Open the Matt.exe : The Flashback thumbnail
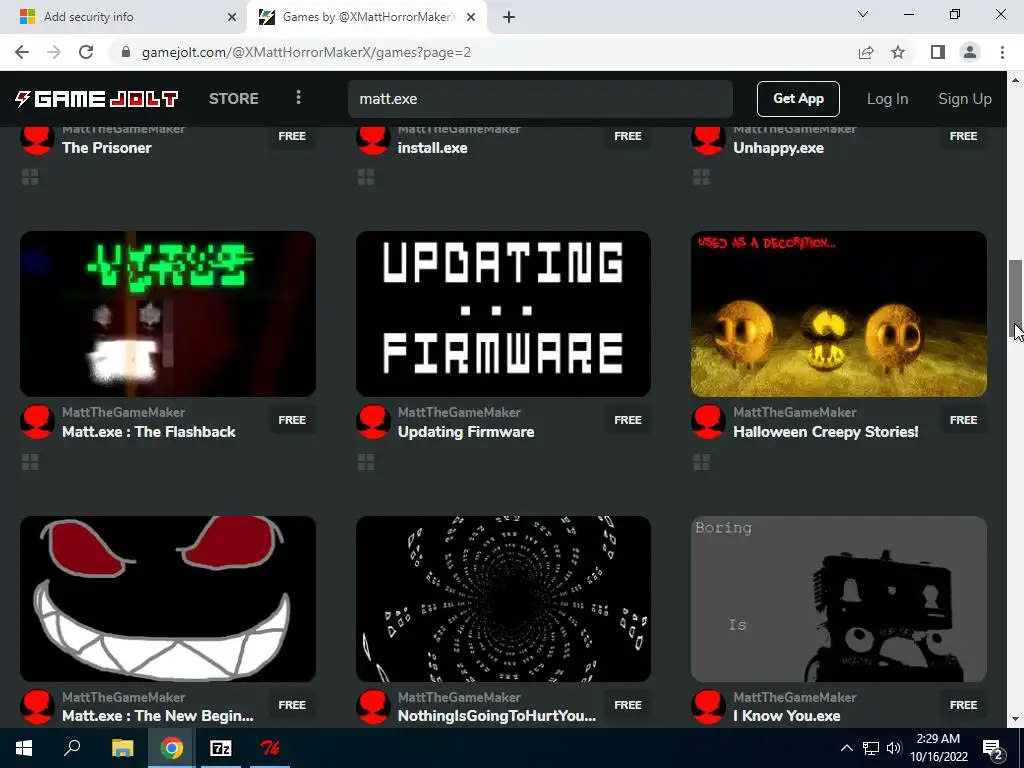1024x768 pixels. [168, 313]
